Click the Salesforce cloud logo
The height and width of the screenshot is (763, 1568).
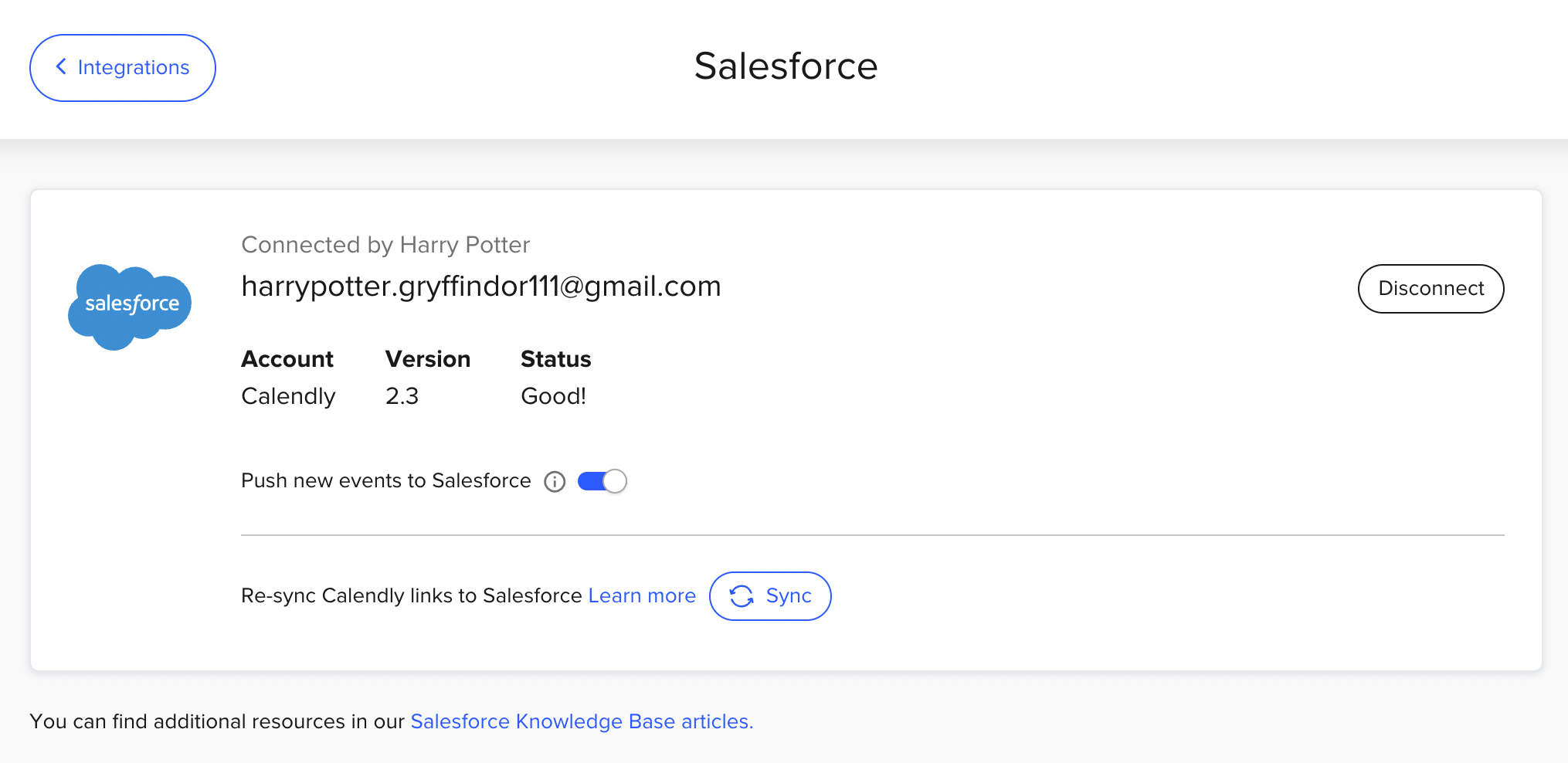(x=130, y=307)
